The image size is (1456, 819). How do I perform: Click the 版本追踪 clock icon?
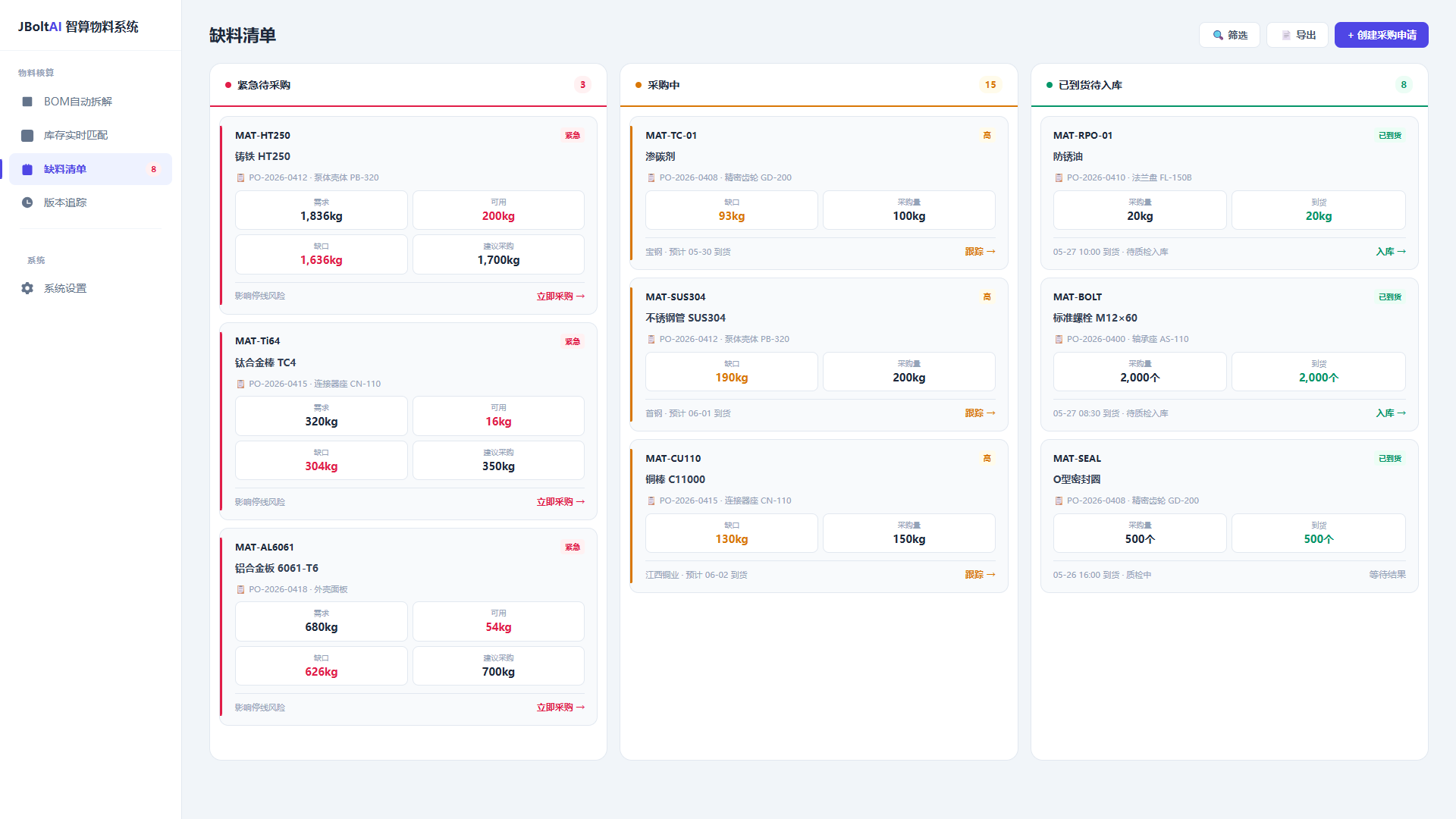click(27, 202)
